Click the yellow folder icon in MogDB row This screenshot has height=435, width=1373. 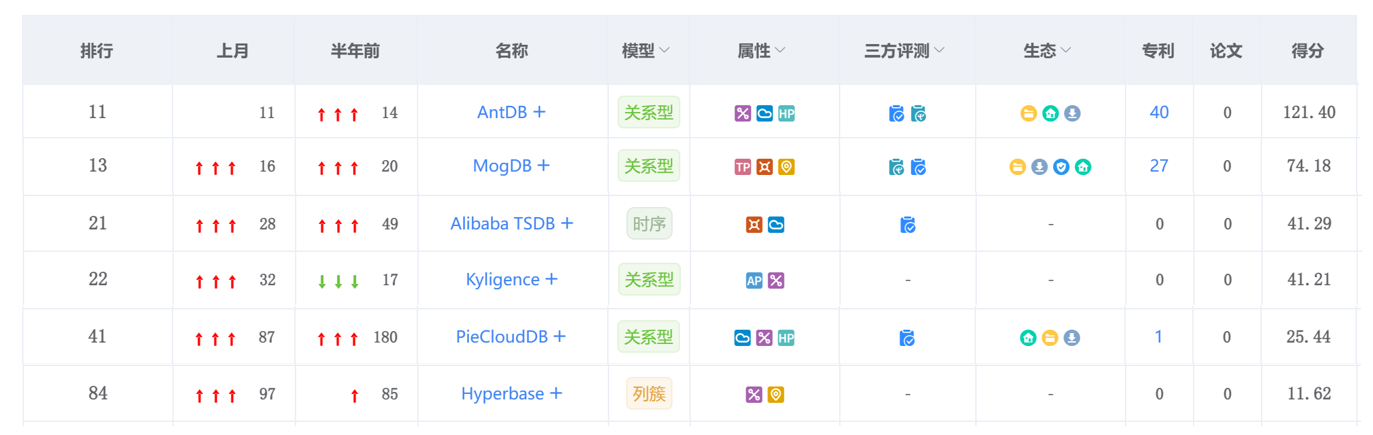point(1017,167)
